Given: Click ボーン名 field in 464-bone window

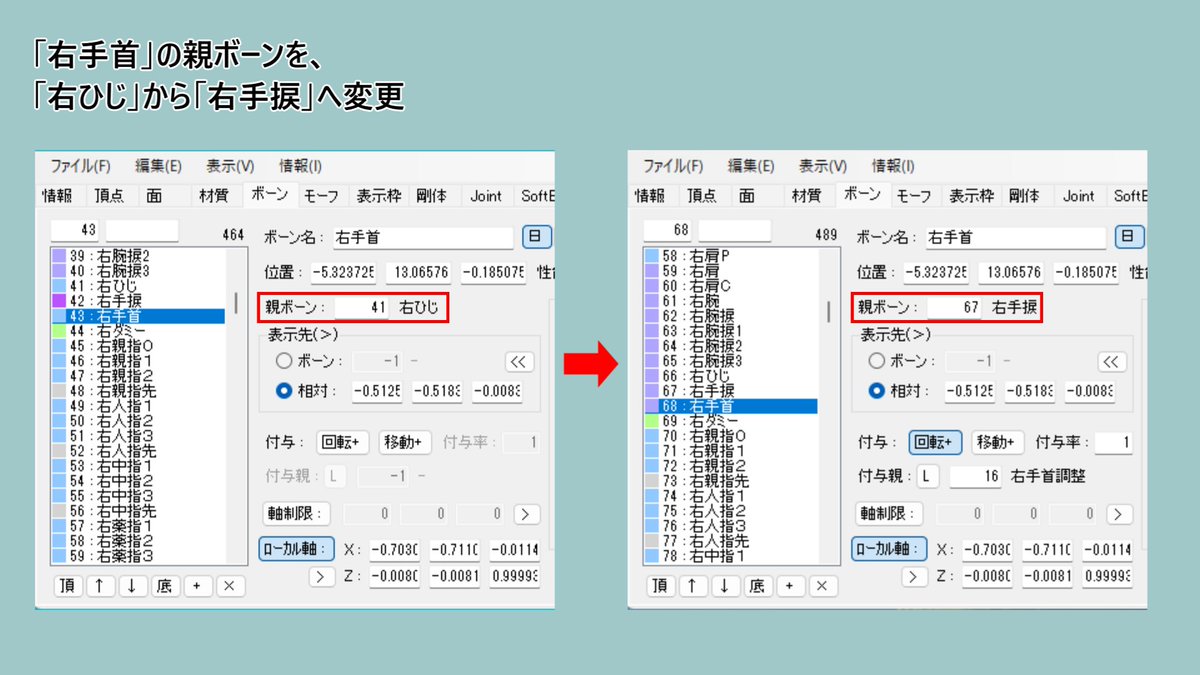Looking at the screenshot, I should coord(423,238).
